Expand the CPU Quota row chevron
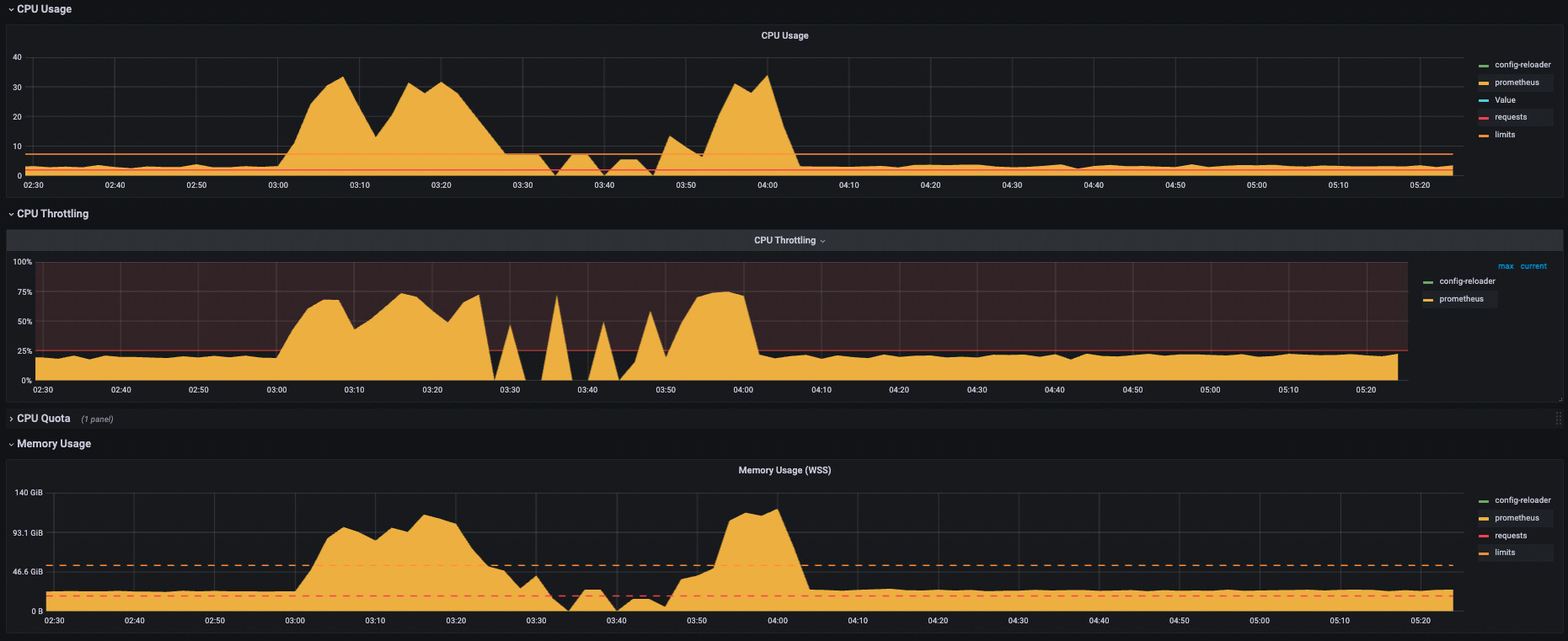This screenshot has height=641, width=1568. coord(11,419)
